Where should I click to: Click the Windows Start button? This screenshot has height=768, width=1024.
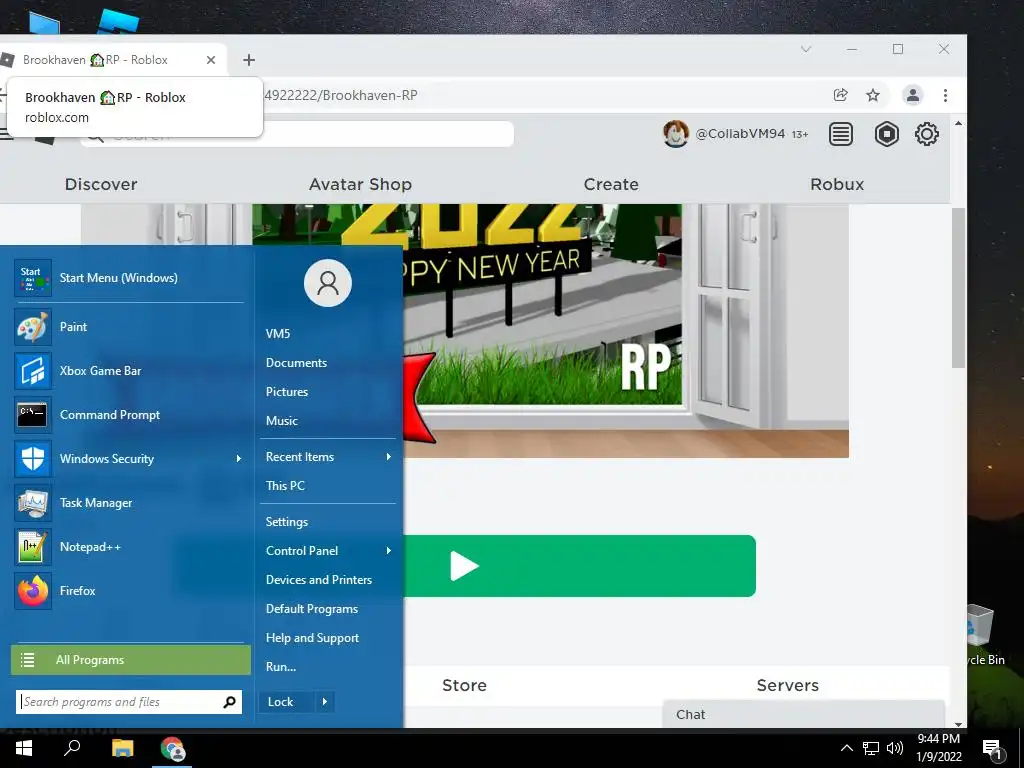tap(24, 748)
